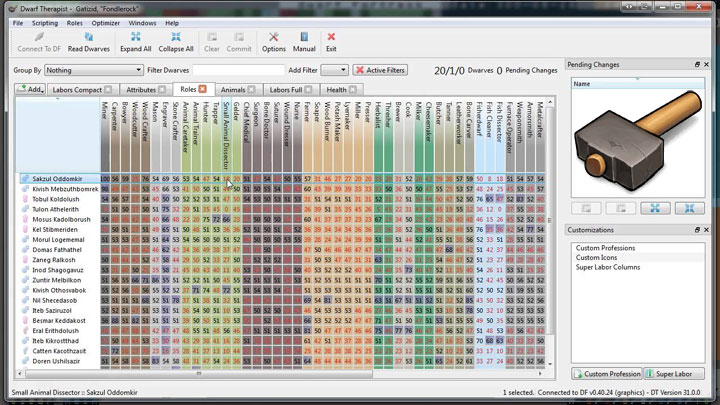Viewport: 720px width, 405px height.
Task: Click the Read Dwarves toolbar icon
Action: [88, 41]
